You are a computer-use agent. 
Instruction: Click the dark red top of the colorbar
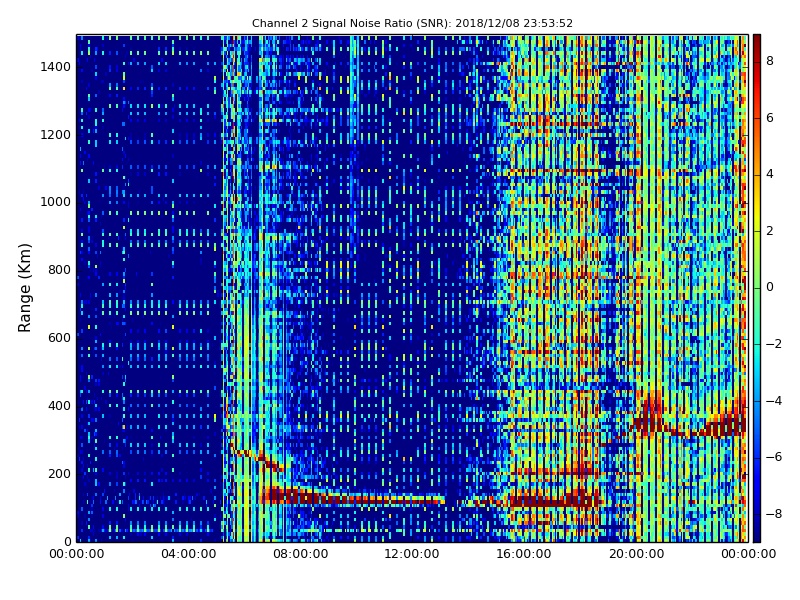coord(757,41)
